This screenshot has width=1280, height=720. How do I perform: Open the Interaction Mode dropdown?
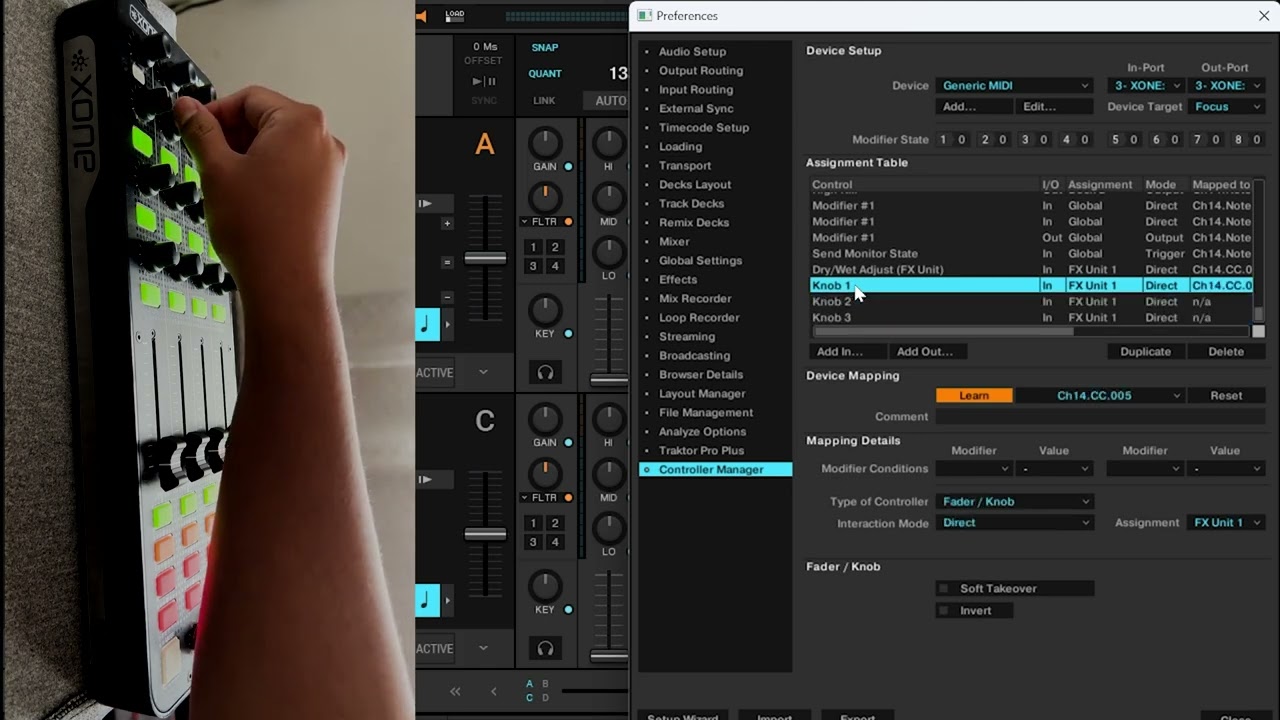point(1015,522)
